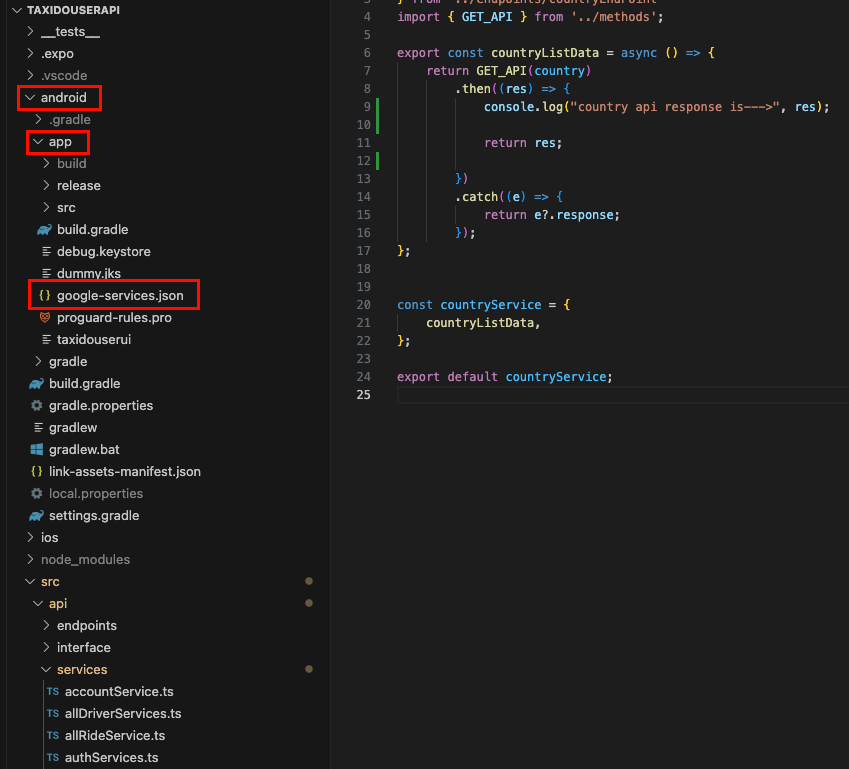Open allDriverServices.ts in the editor
Screen dimensions: 849x769
tap(122, 714)
